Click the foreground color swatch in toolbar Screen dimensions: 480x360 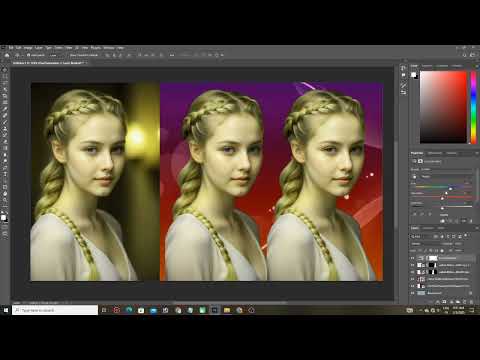coord(3,217)
